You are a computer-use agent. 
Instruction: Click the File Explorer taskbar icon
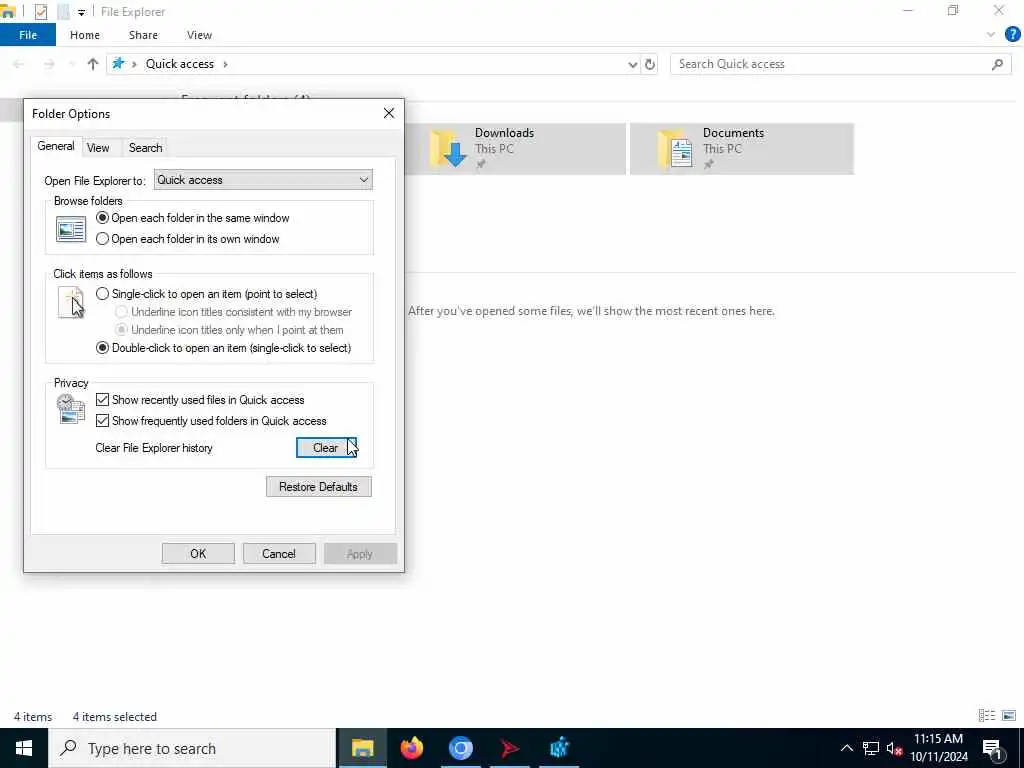(x=362, y=748)
